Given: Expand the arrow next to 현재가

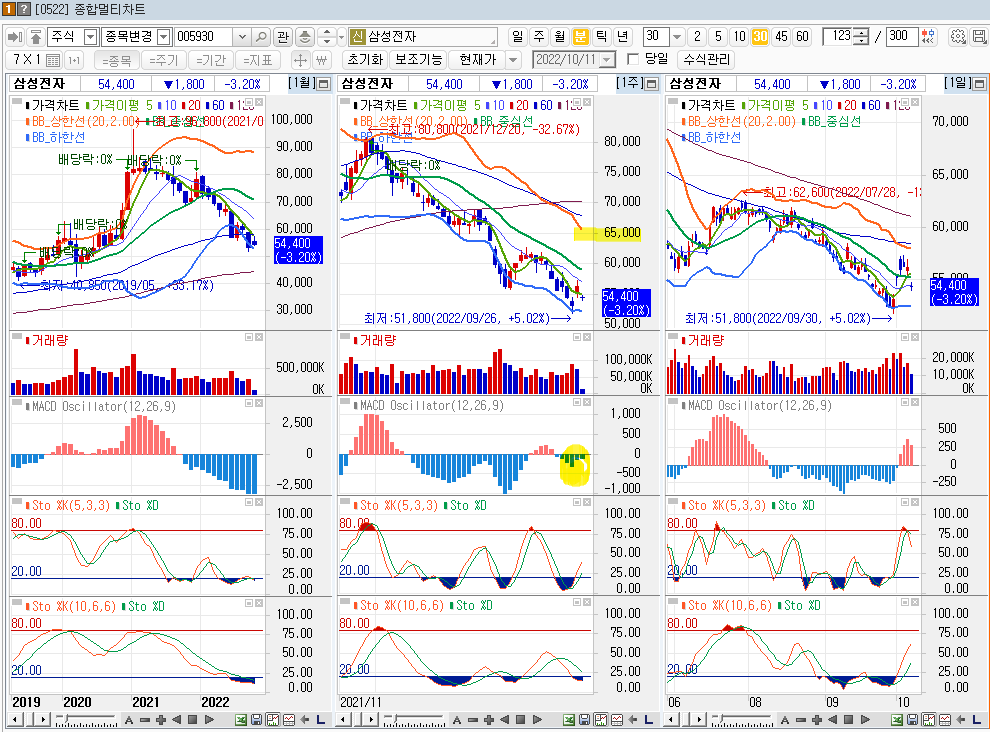Looking at the screenshot, I should pyautogui.click(x=513, y=60).
